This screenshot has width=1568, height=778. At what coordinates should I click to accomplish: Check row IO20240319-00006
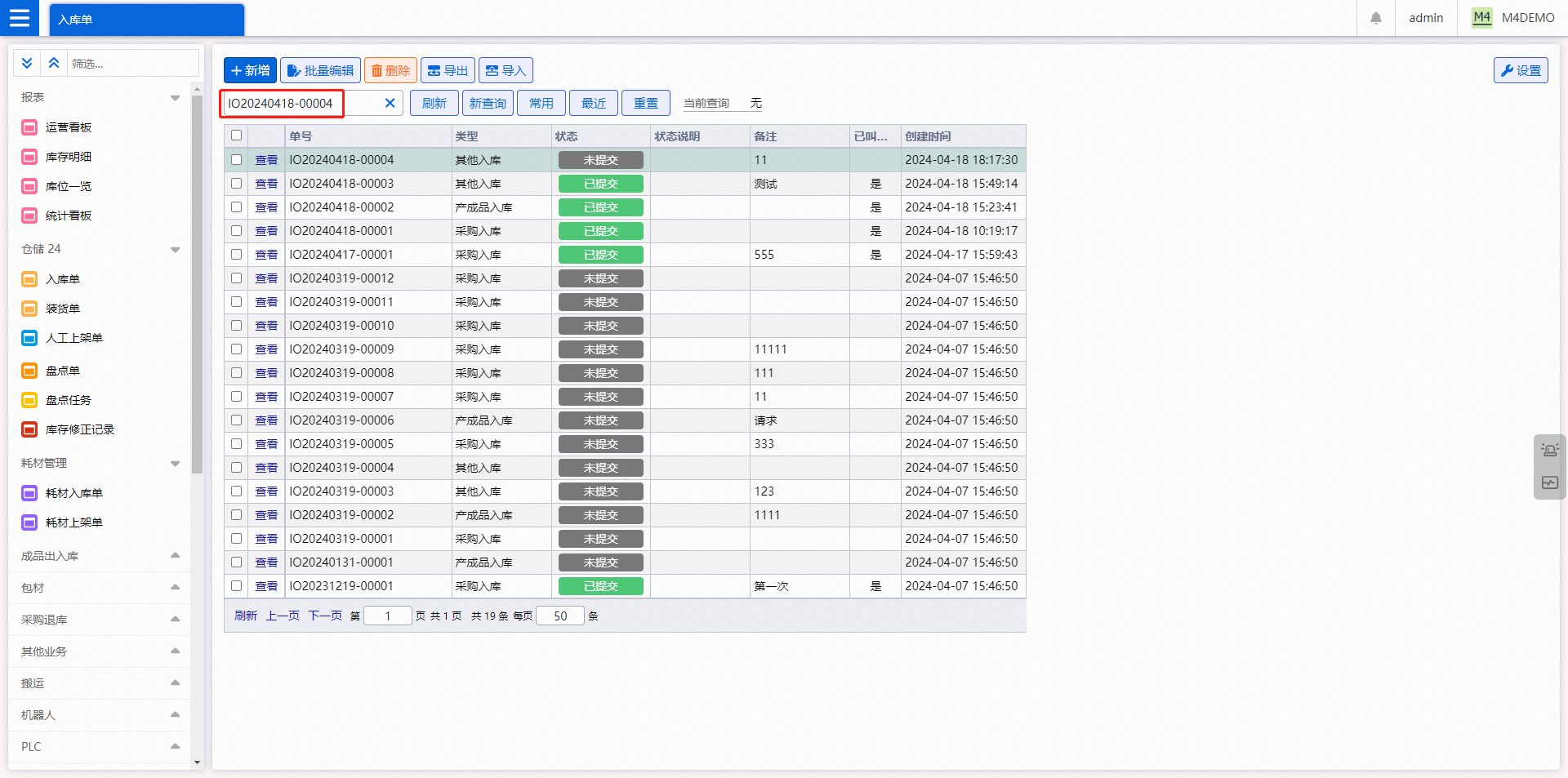pos(236,420)
